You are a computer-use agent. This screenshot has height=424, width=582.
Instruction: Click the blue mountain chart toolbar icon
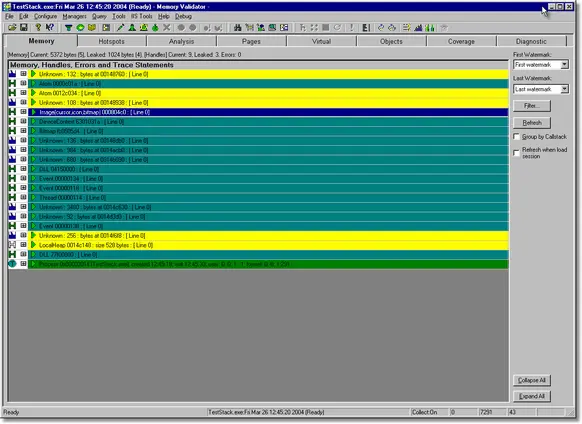[418, 27]
